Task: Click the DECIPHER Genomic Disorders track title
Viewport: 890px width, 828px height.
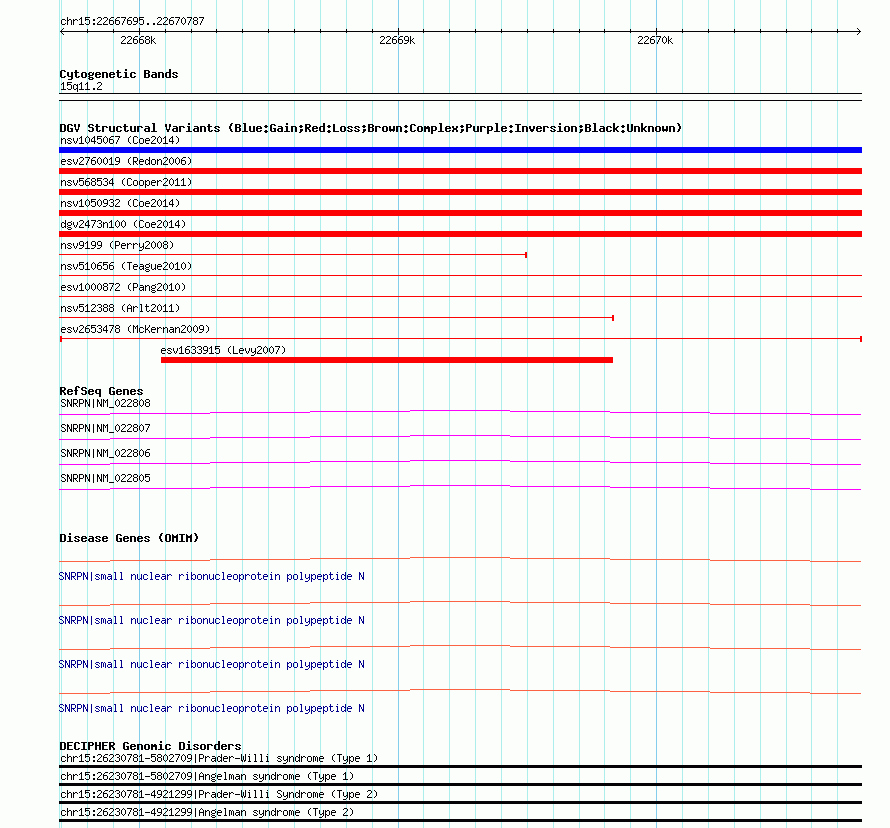Action: click(150, 746)
